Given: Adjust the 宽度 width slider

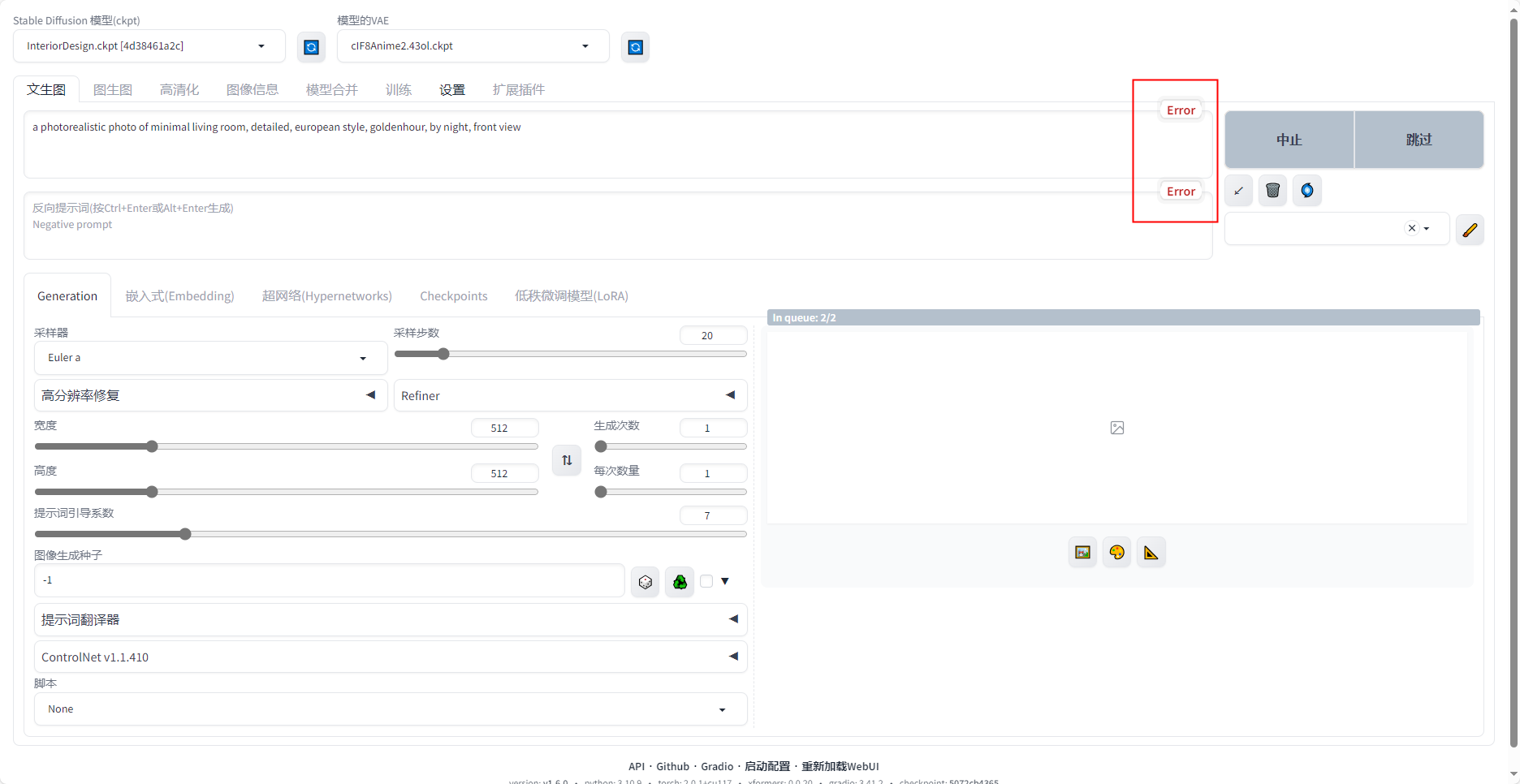Looking at the screenshot, I should pyautogui.click(x=287, y=446).
